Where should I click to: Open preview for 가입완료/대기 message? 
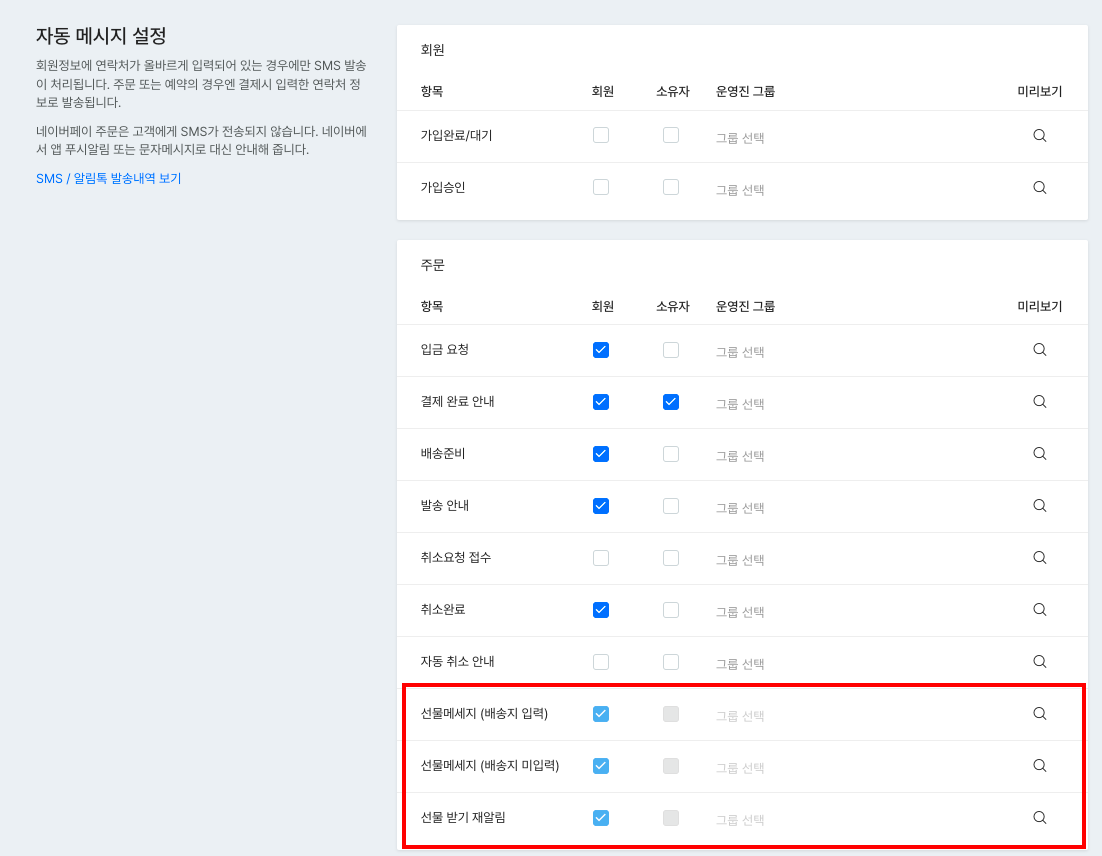coord(1039,135)
